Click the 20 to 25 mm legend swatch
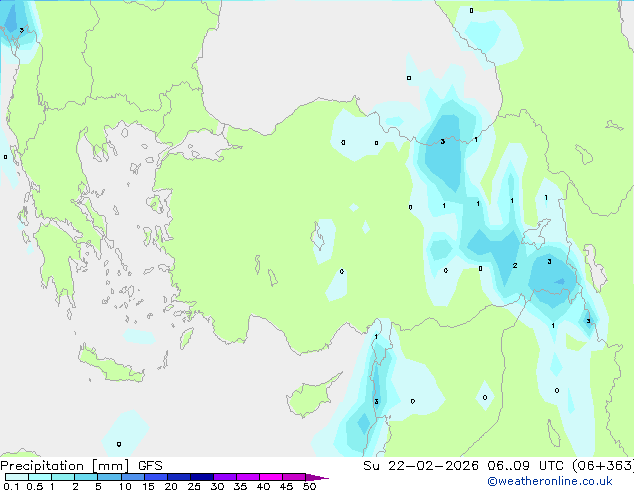The width and height of the screenshot is (634, 490). click(x=178, y=477)
